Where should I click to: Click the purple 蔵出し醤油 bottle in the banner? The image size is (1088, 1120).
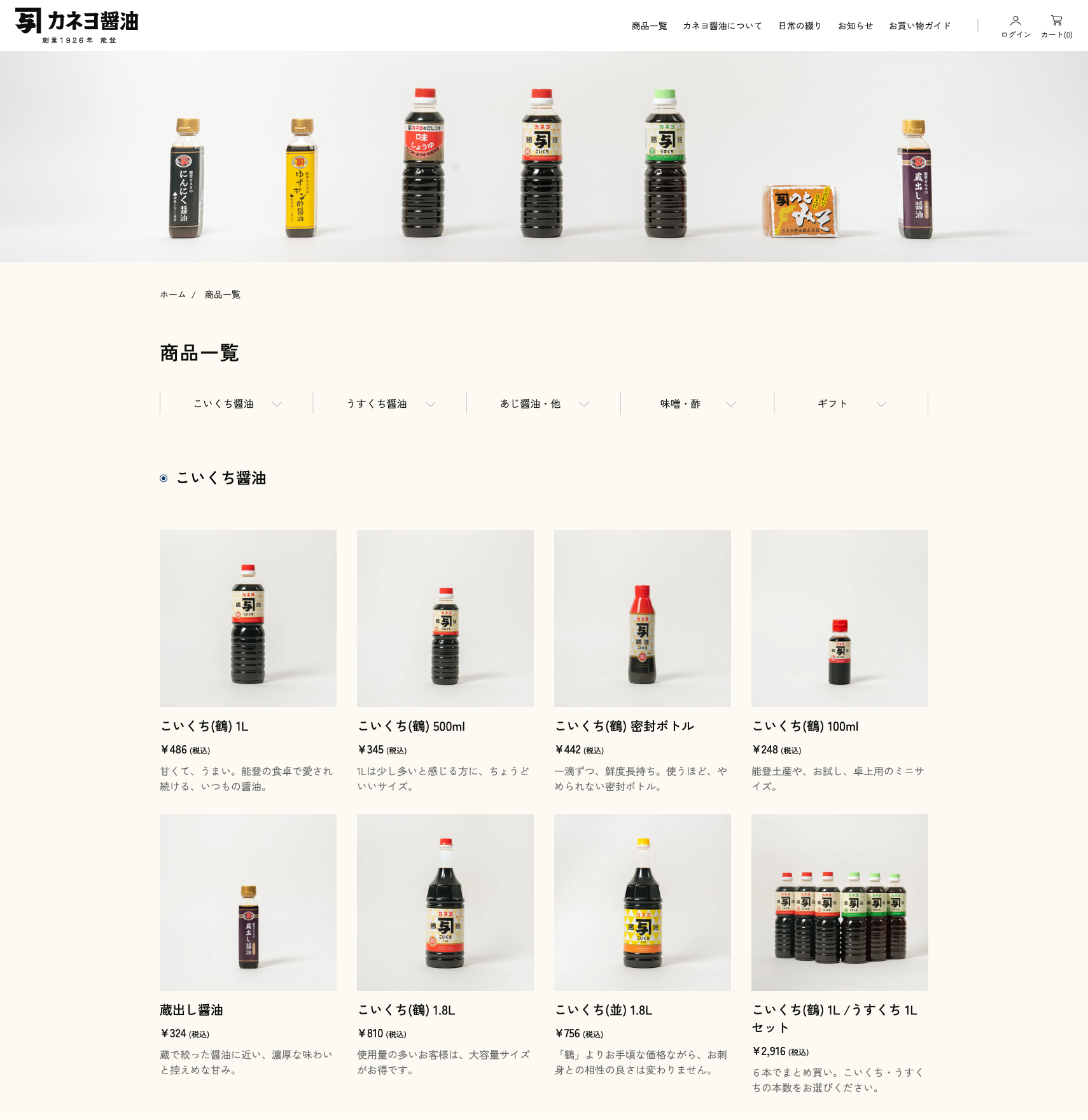pos(915,179)
